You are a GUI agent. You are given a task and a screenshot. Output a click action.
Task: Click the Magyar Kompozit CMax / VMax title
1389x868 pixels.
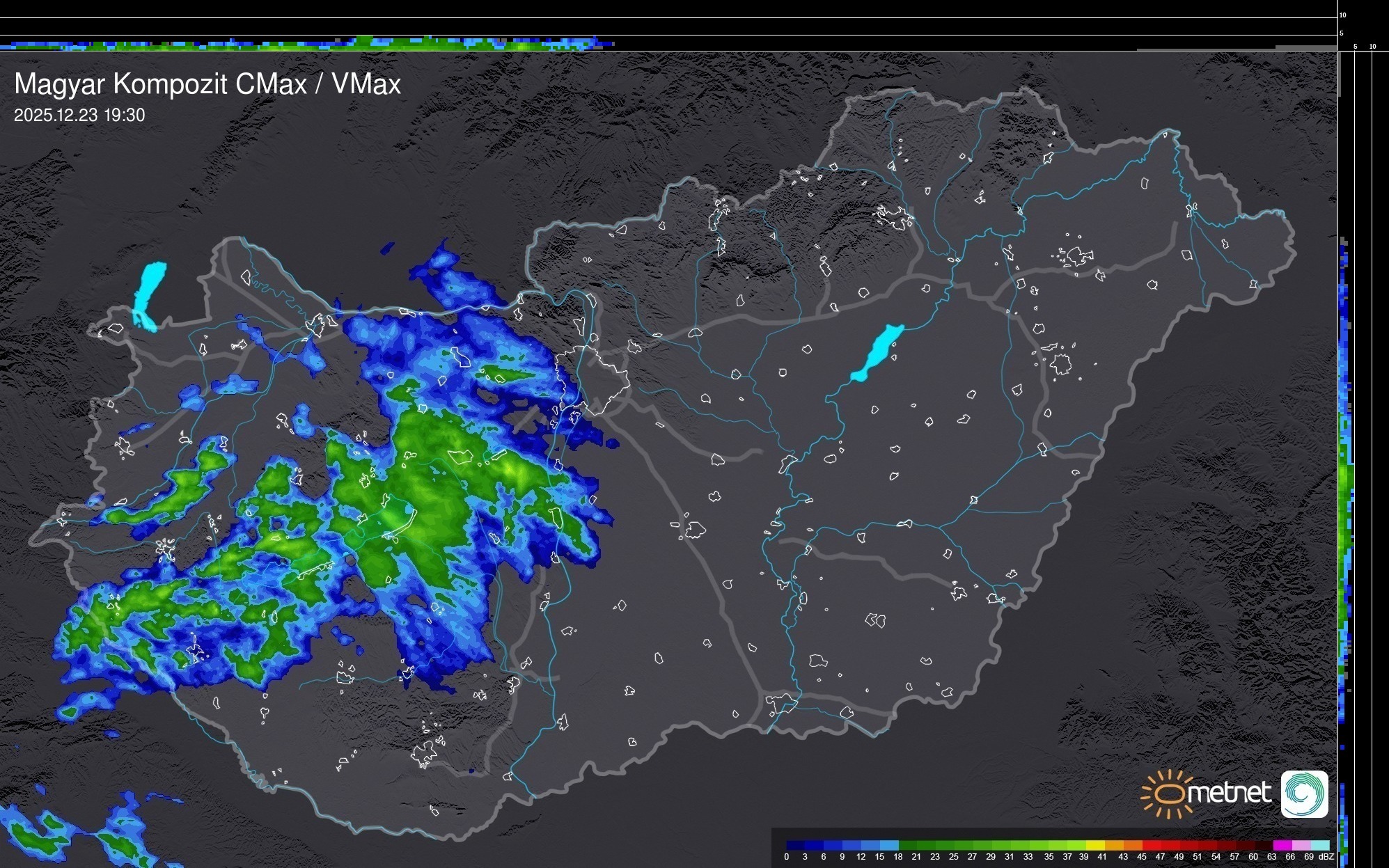[x=207, y=84]
